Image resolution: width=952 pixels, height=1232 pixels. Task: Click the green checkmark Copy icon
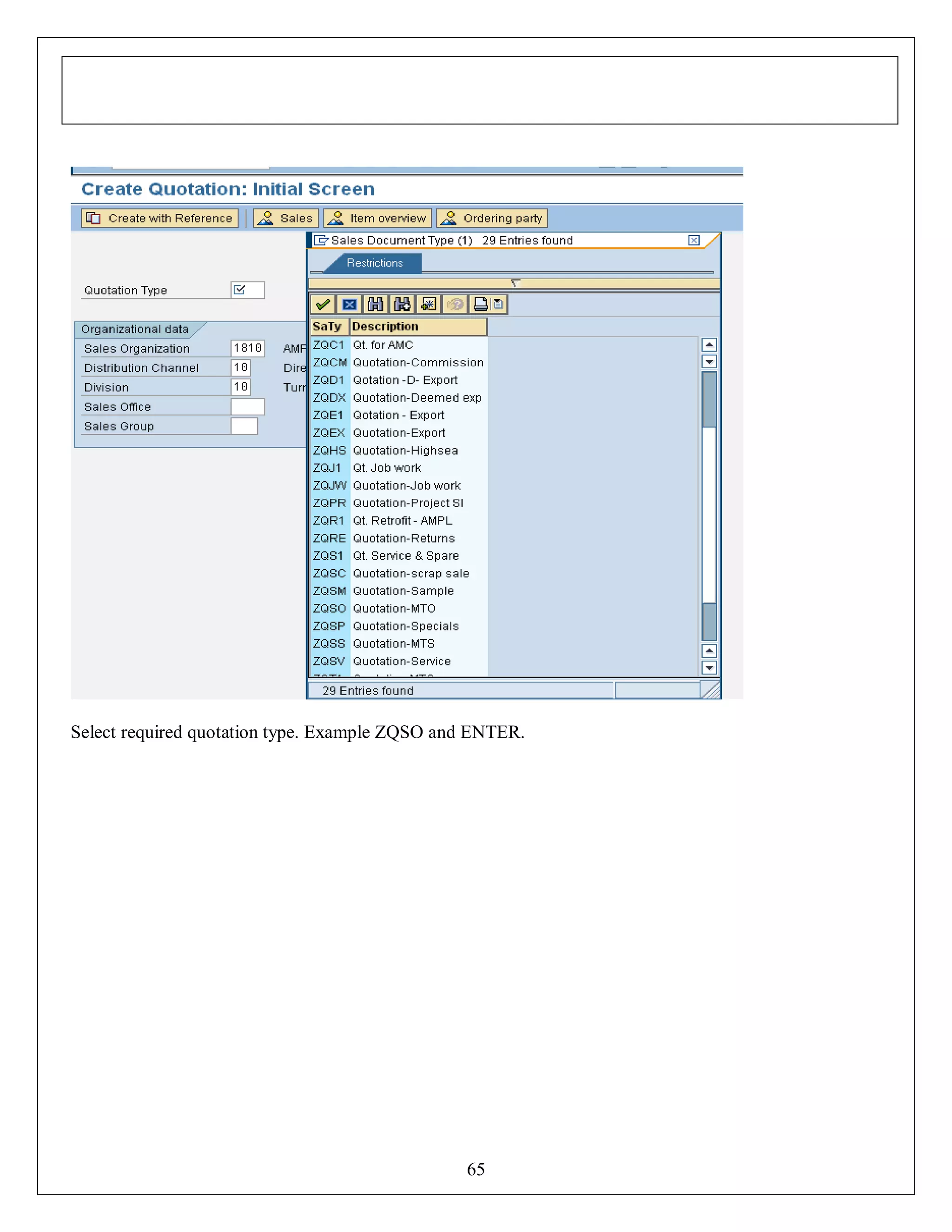[x=323, y=305]
